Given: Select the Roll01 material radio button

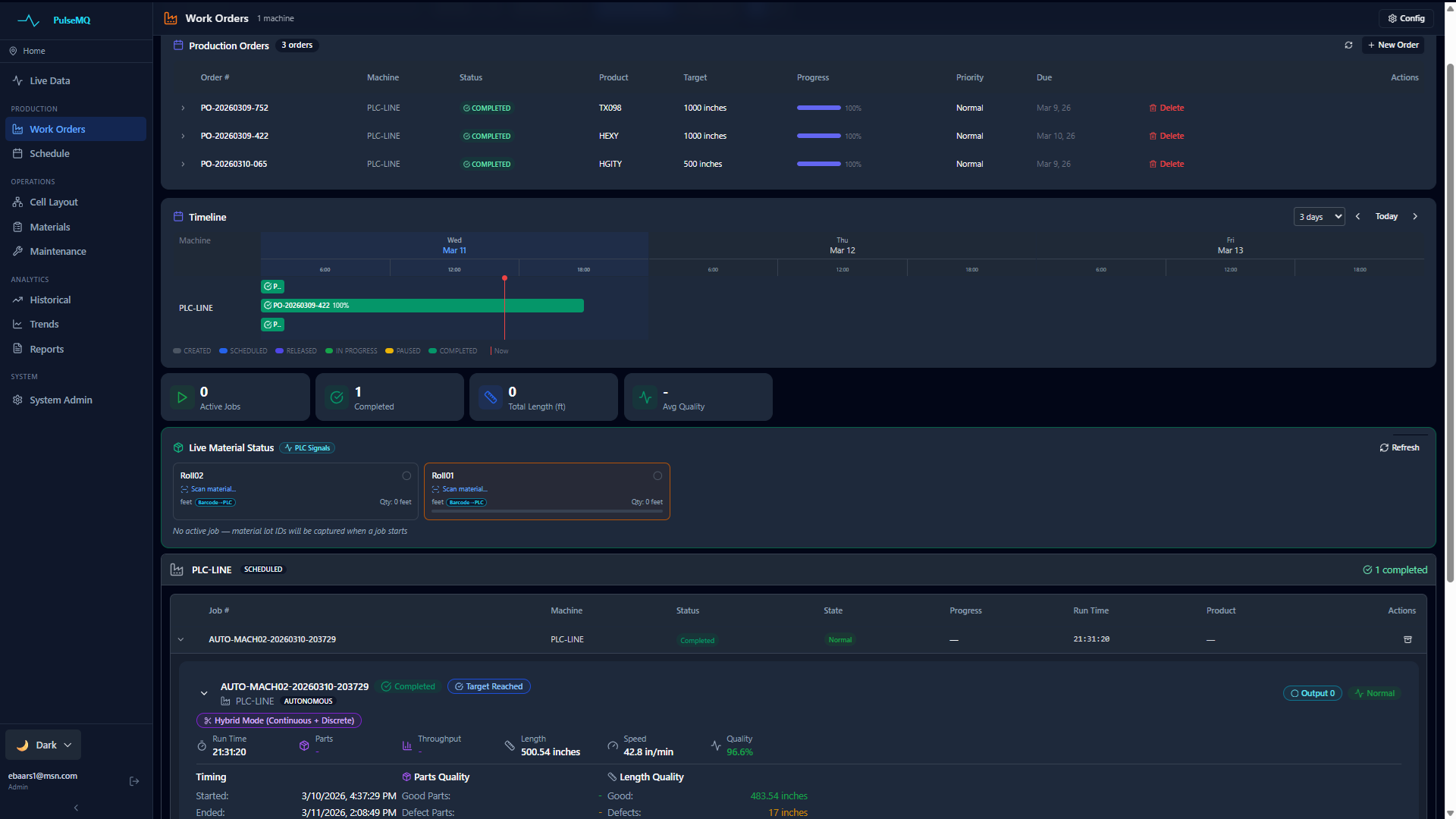Looking at the screenshot, I should [x=657, y=475].
